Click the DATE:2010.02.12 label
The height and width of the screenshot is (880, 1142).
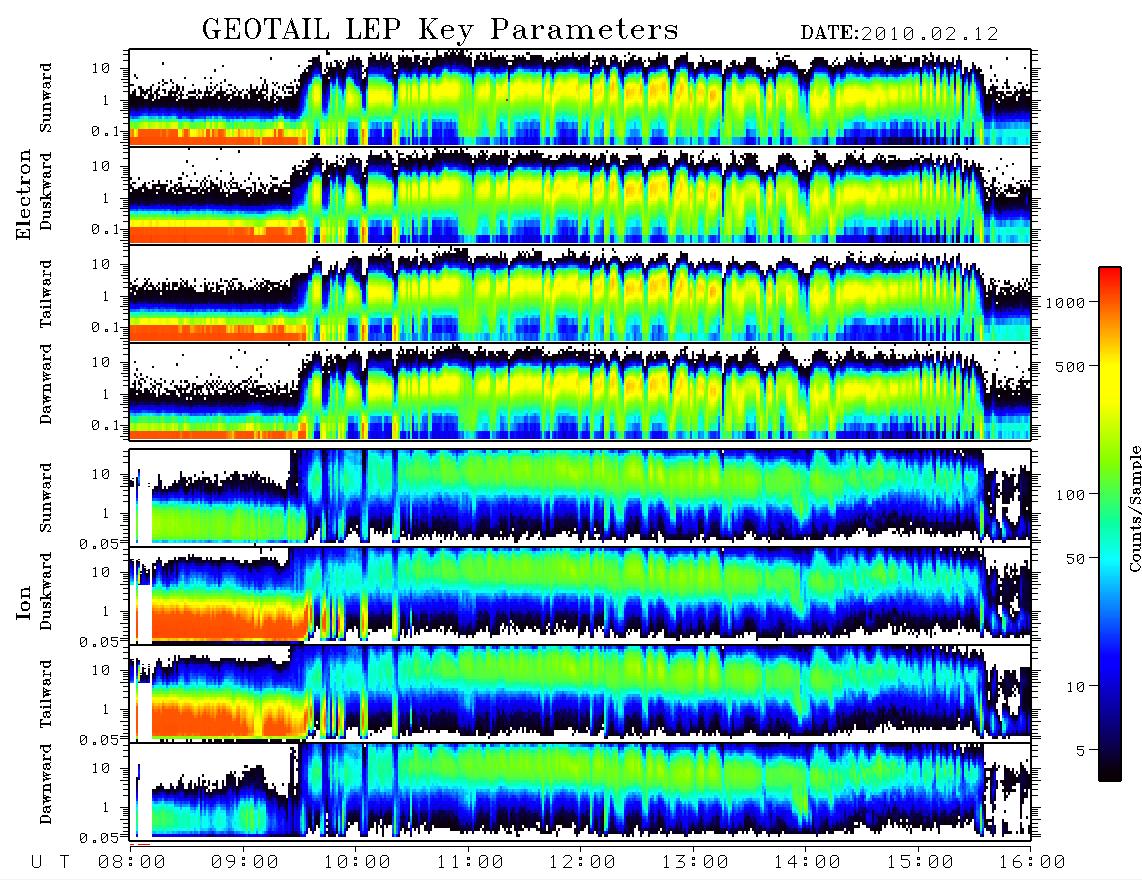[x=899, y=33]
